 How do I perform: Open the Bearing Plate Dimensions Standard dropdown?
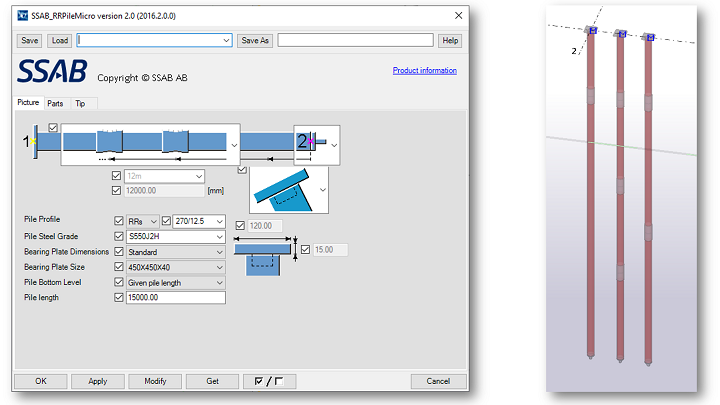(219, 252)
